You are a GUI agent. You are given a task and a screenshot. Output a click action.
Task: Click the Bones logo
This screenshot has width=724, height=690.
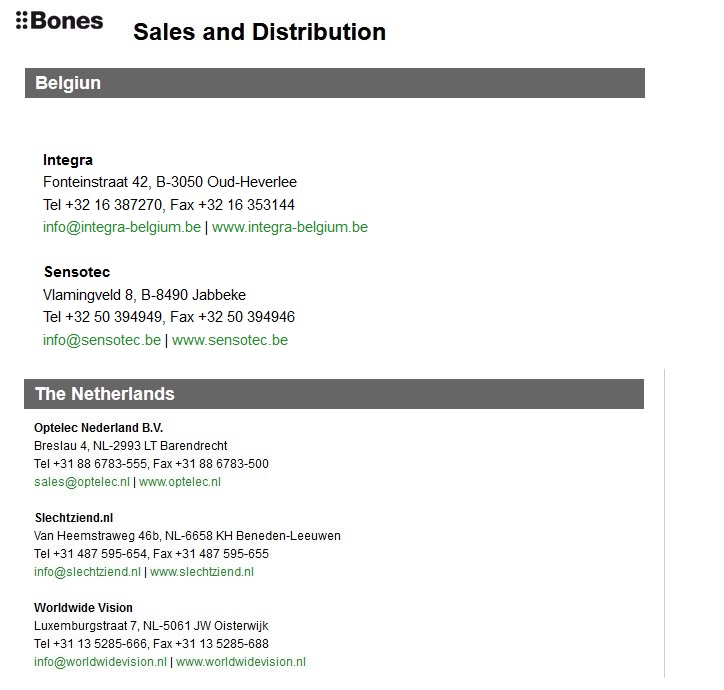click(x=60, y=20)
